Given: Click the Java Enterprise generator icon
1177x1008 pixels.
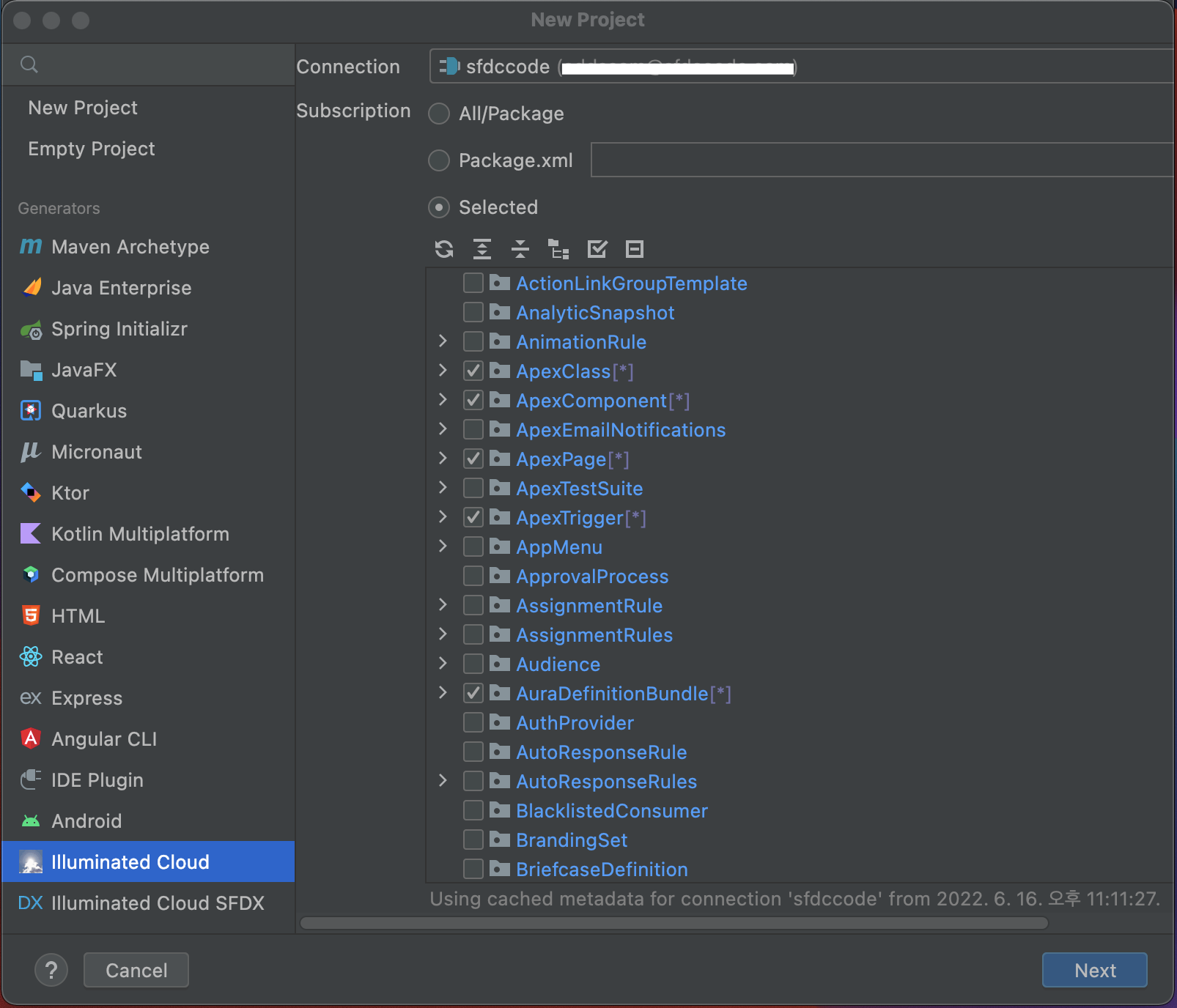Looking at the screenshot, I should [x=31, y=288].
